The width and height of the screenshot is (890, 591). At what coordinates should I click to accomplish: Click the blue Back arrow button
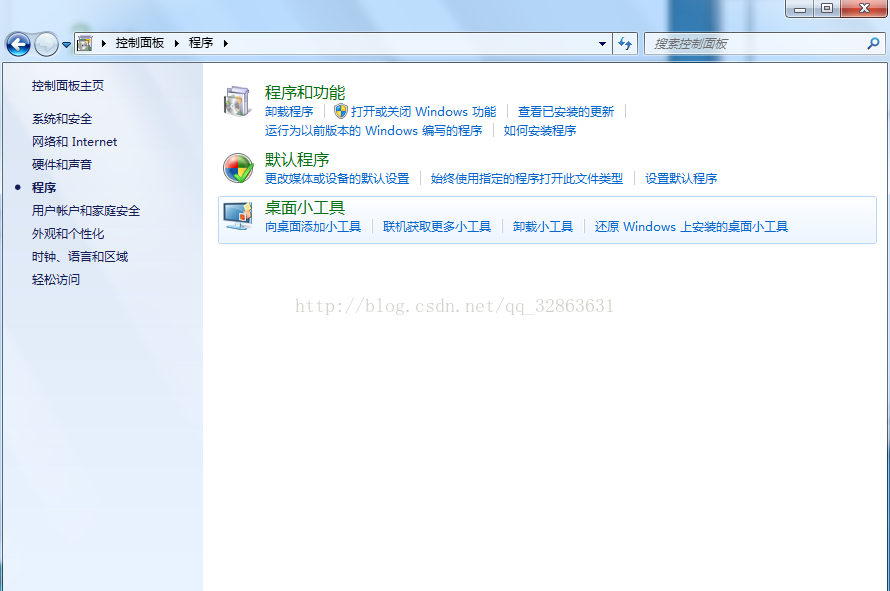click(x=18, y=44)
